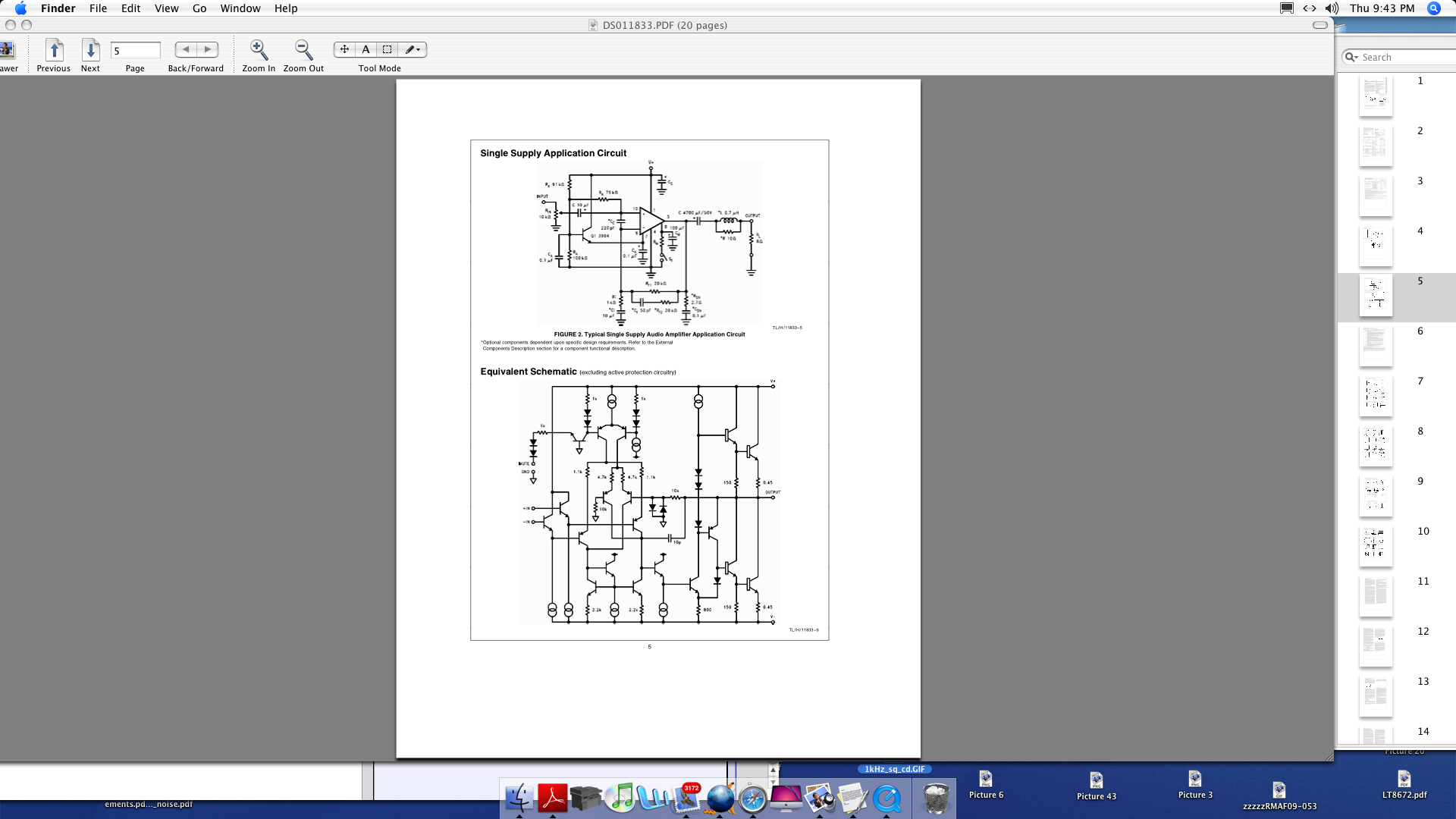Select the Move (scroll) tool mode
Viewport: 1456px width, 819px height.
pos(344,49)
